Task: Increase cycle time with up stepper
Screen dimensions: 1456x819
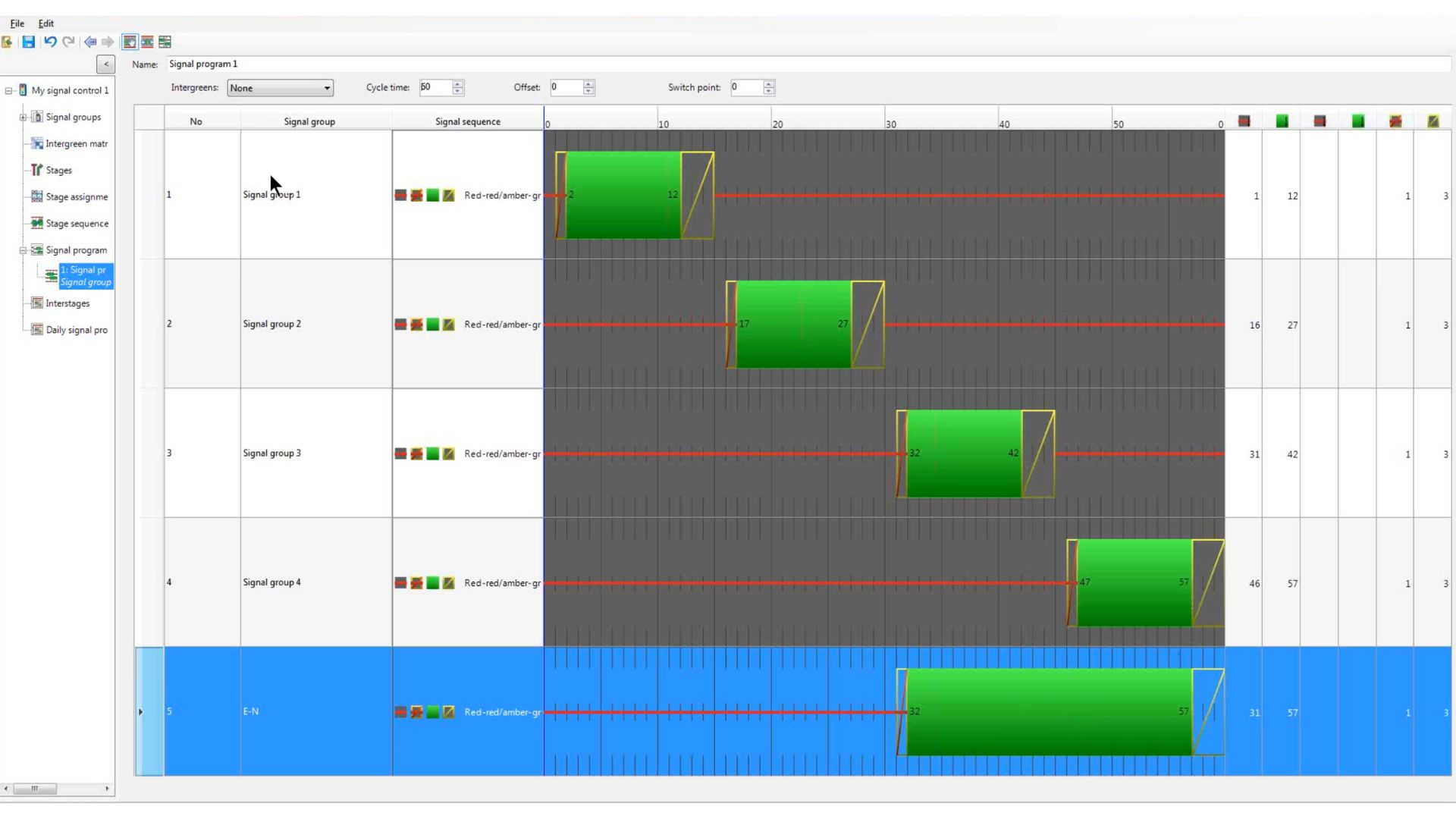Action: 457,83
